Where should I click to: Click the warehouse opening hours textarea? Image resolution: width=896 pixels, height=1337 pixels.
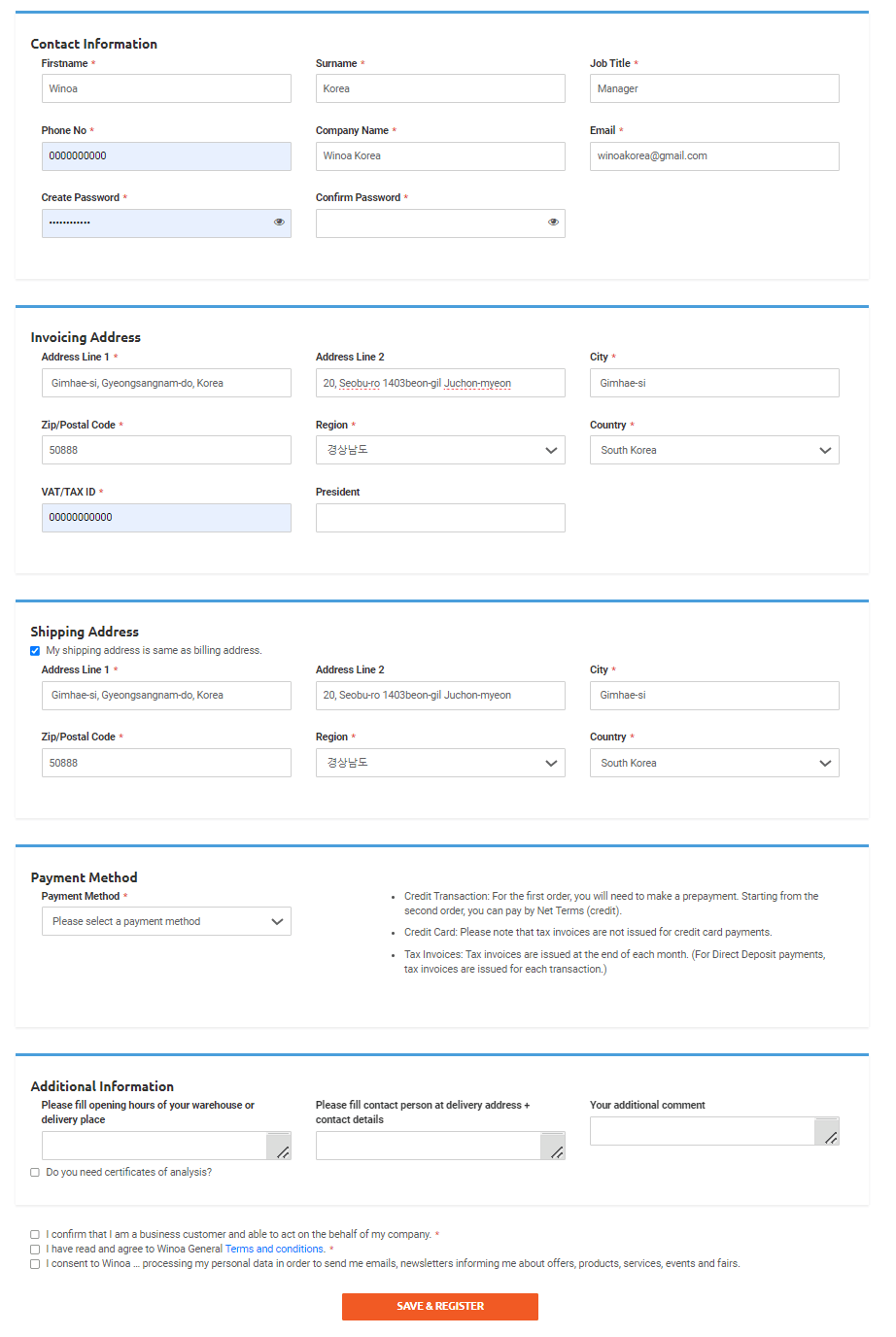[x=154, y=1146]
